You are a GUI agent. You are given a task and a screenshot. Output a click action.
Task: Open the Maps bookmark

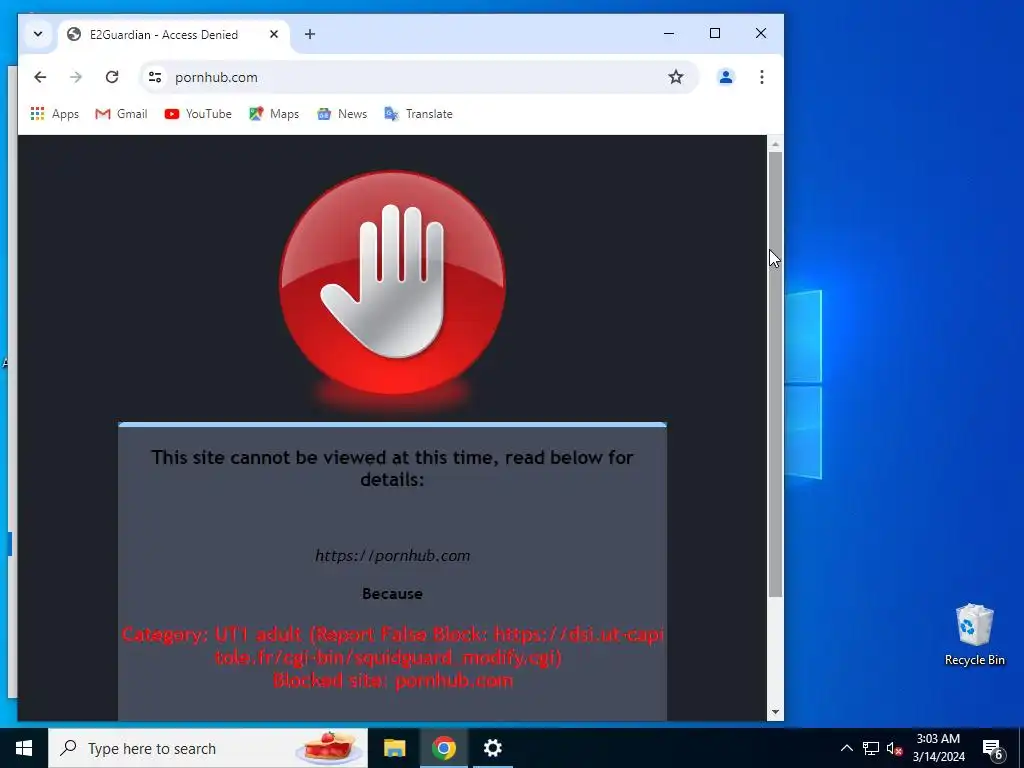tap(274, 114)
